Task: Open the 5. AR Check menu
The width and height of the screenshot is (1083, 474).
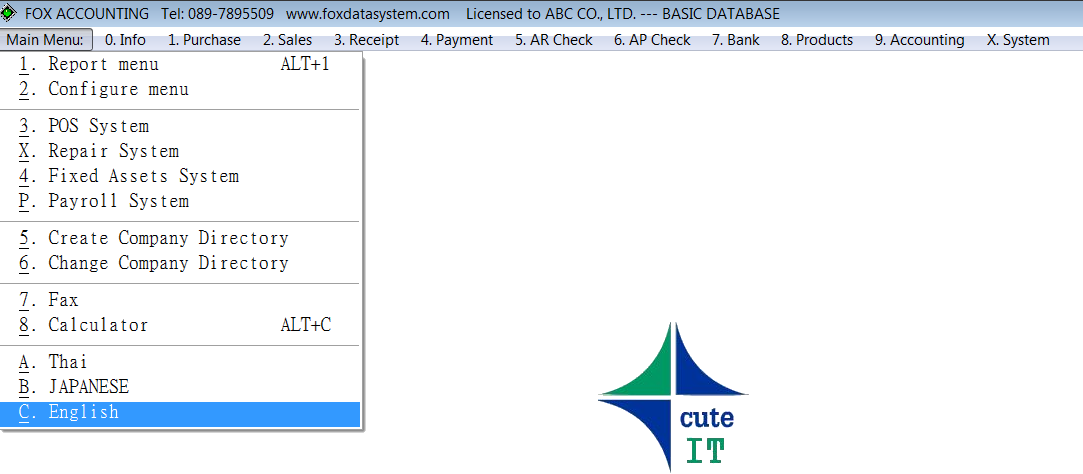Action: pos(554,40)
